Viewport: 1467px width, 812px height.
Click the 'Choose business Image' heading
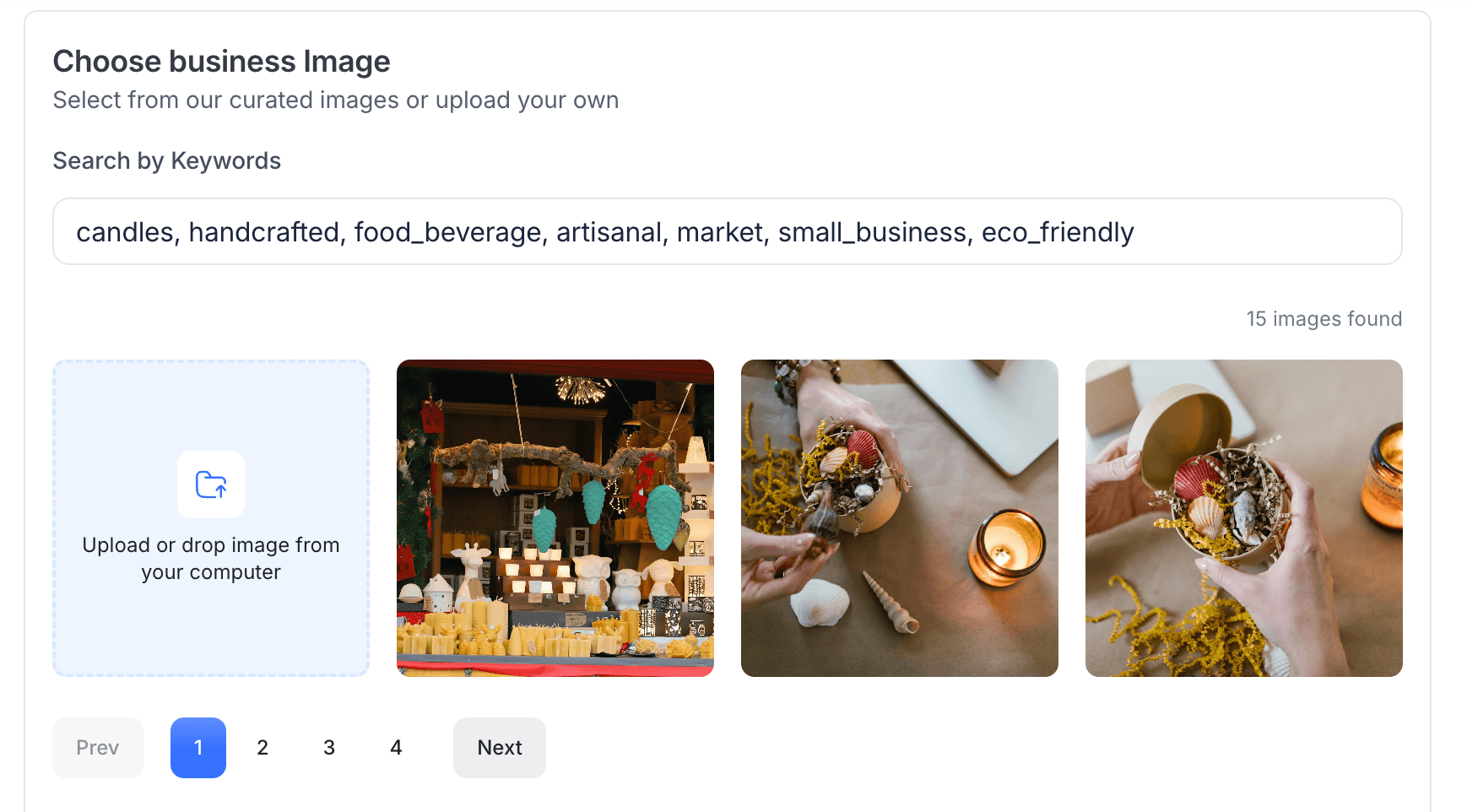pos(221,61)
